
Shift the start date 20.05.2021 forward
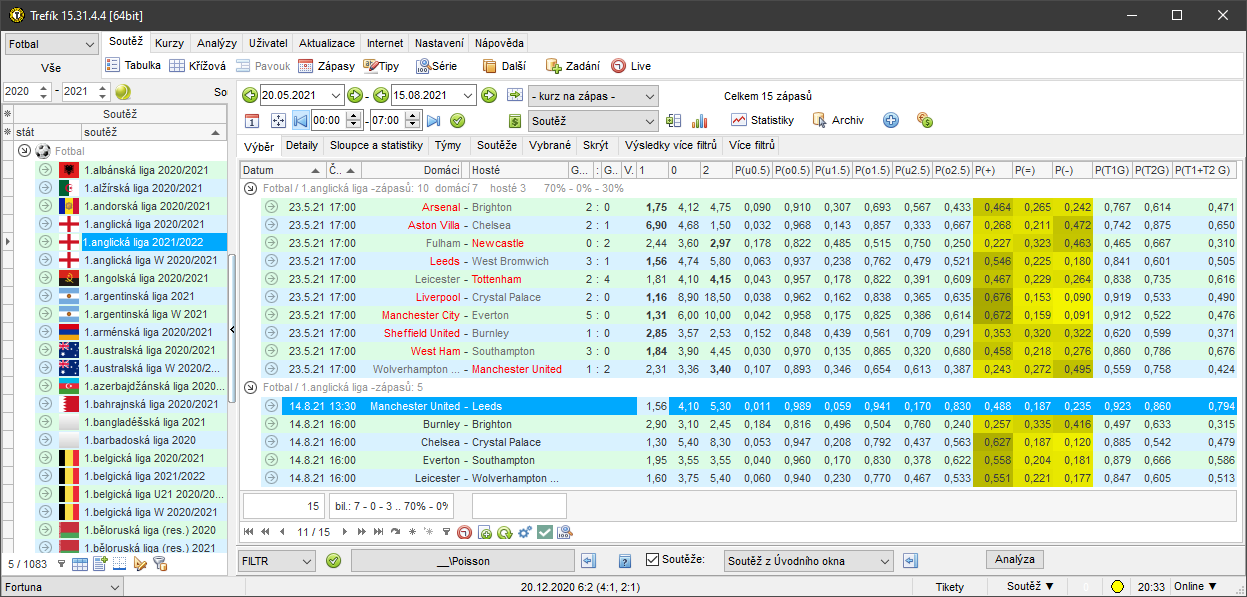tap(355, 95)
